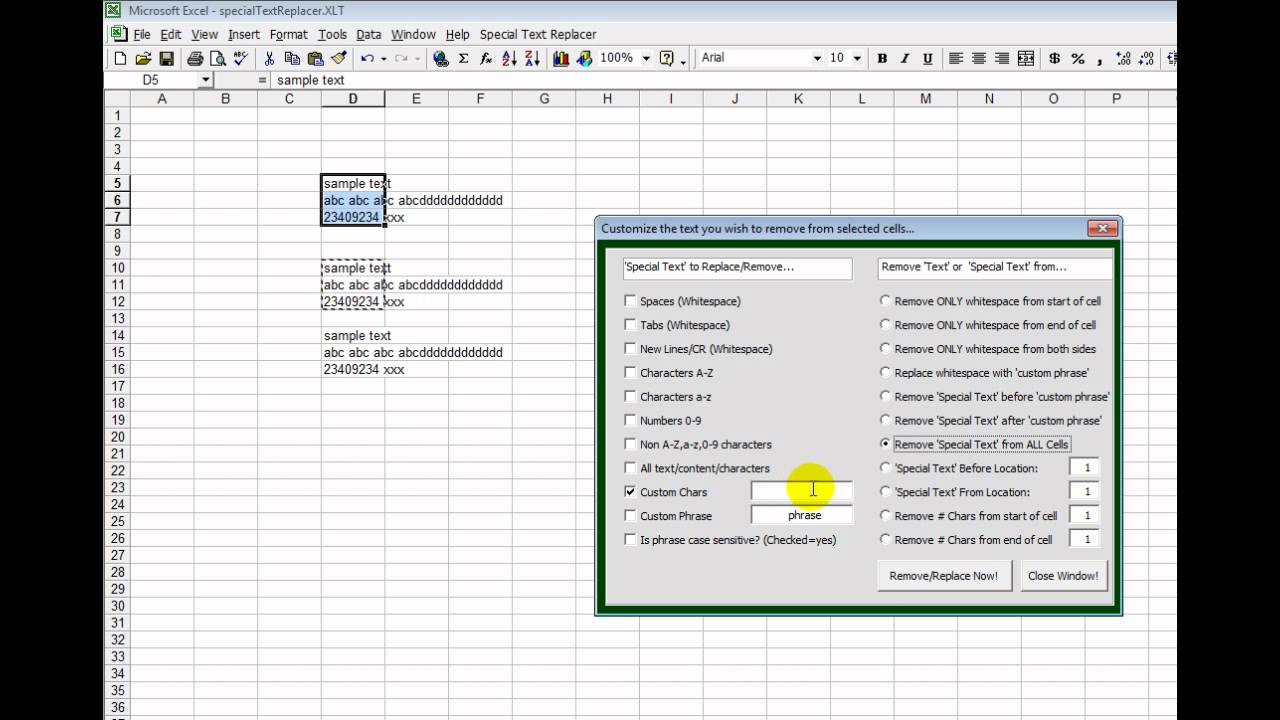Check Characters A-Z checkbox
This screenshot has width=1280, height=720.
pos(630,373)
